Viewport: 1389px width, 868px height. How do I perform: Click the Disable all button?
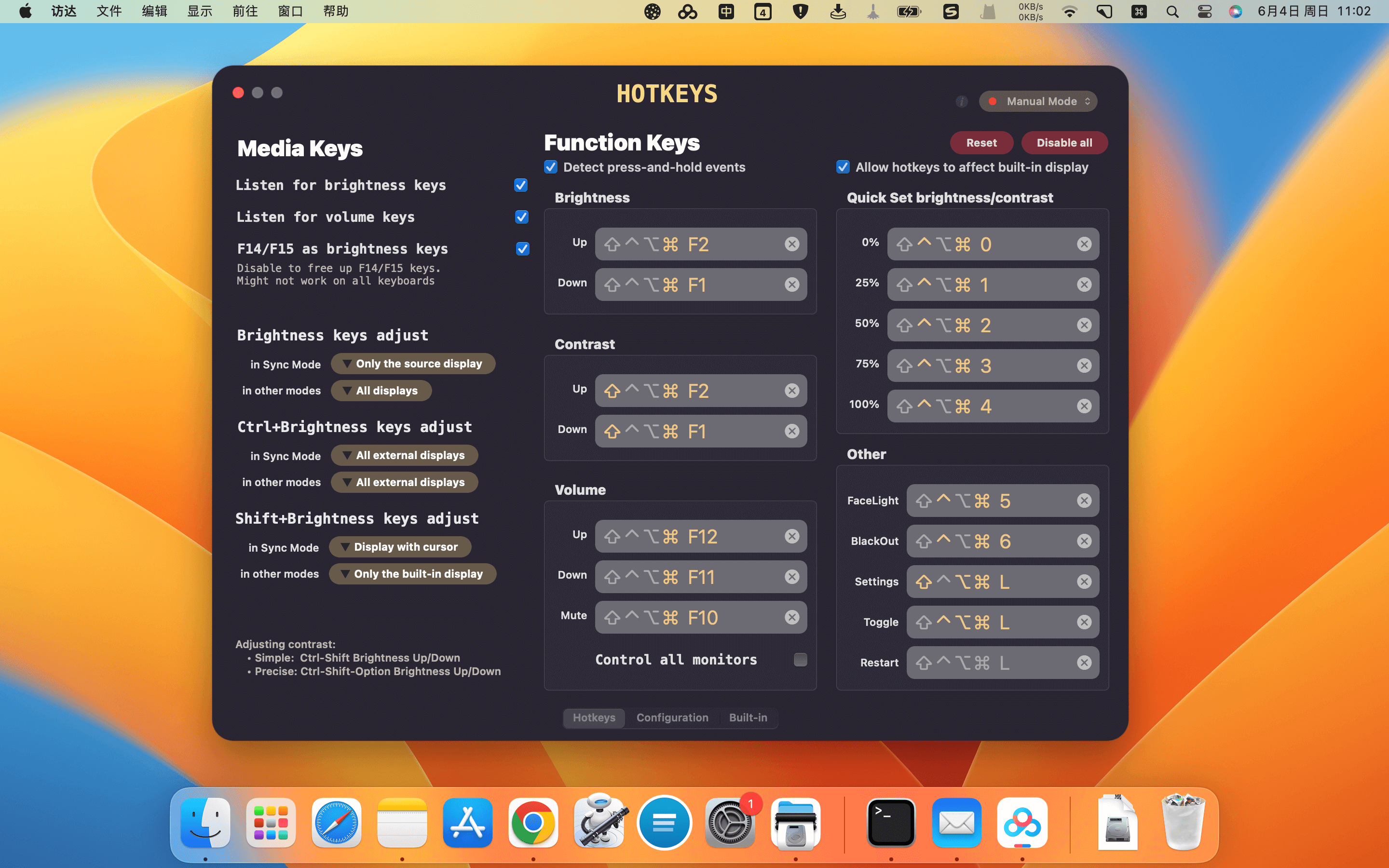1064,142
